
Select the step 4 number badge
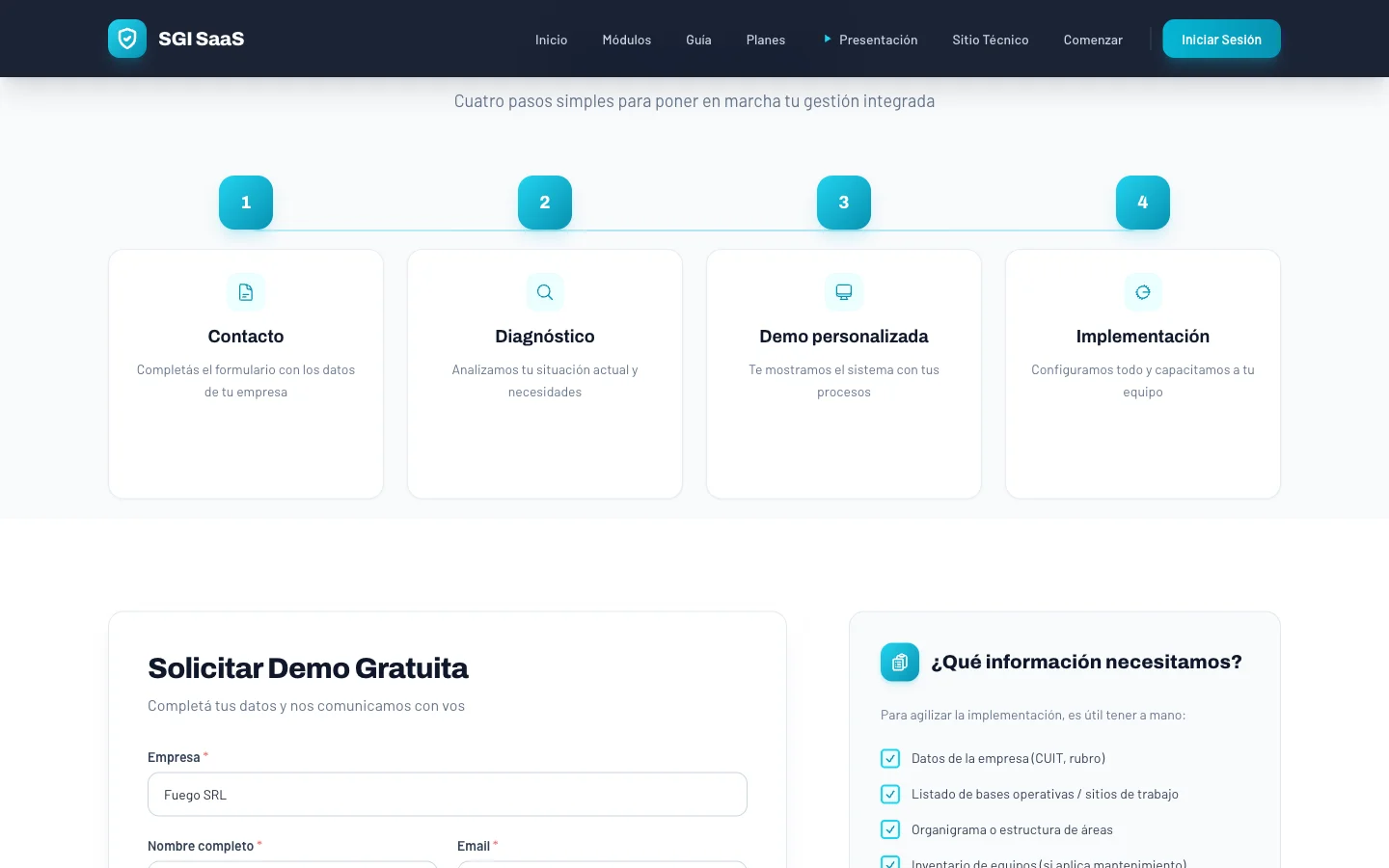1143,203
